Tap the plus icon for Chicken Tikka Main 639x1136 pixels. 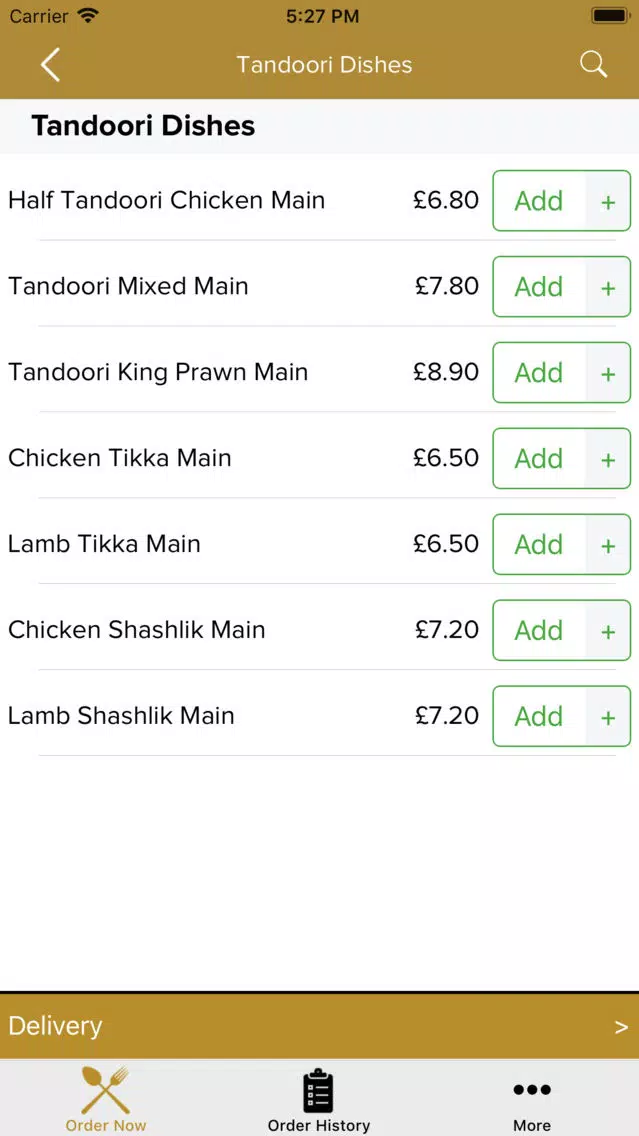click(x=608, y=459)
